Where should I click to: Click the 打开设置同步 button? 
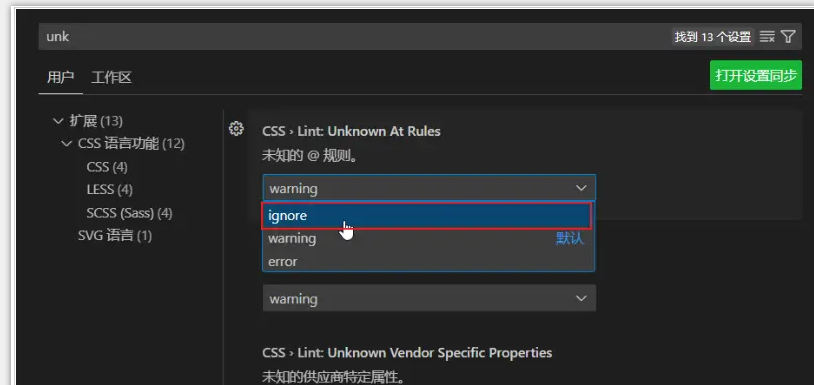tap(756, 75)
